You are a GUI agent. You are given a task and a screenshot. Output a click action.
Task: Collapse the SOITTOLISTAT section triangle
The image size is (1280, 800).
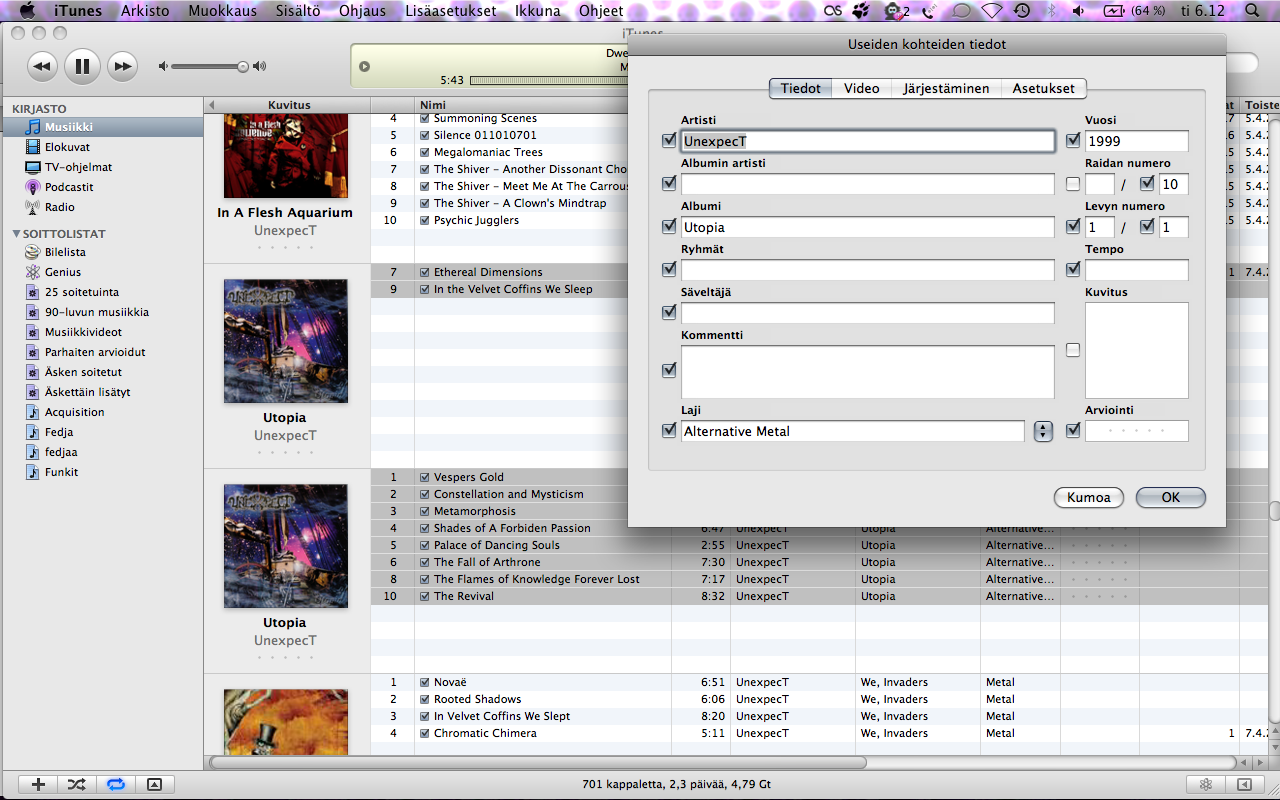16,234
